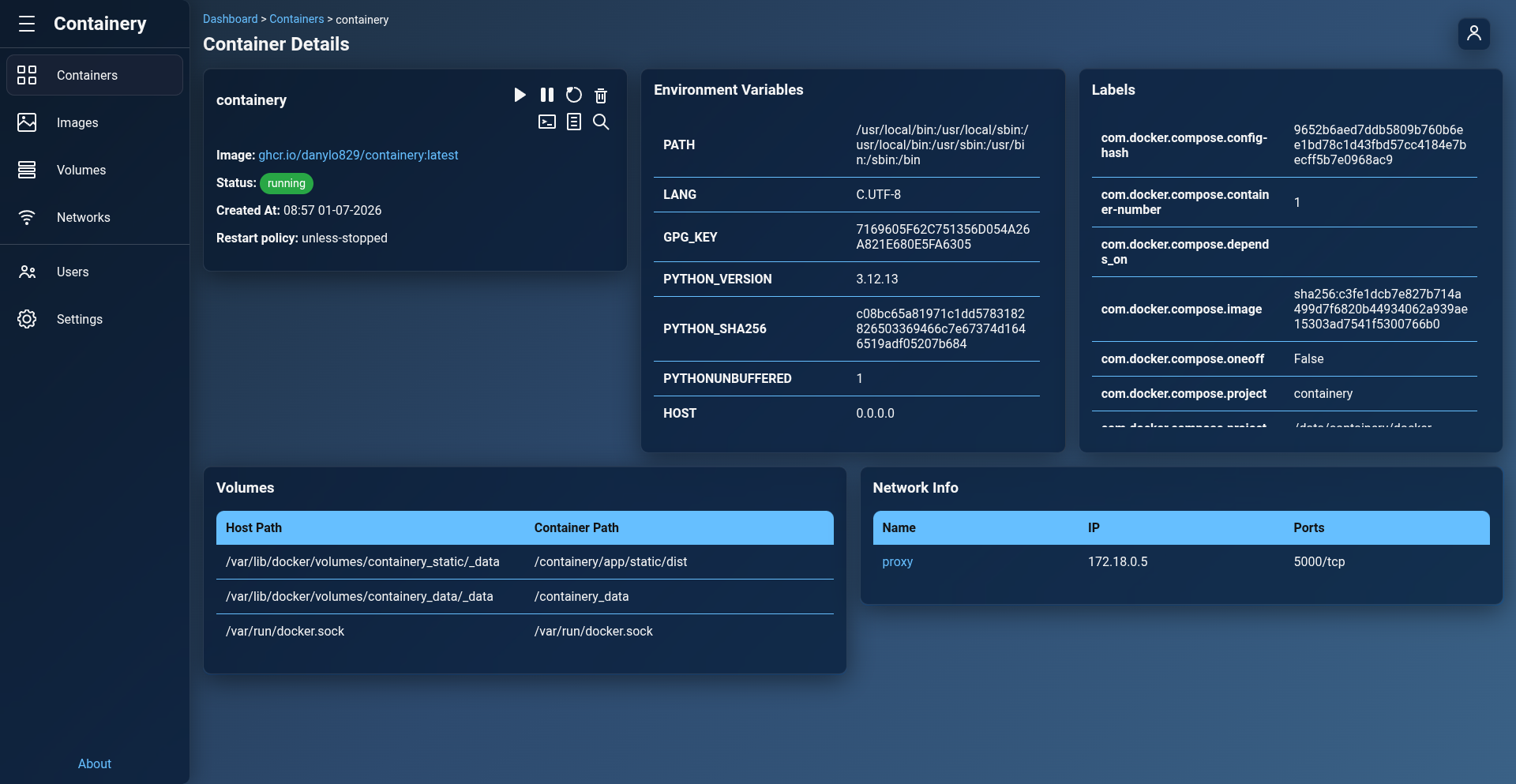The image size is (1516, 784).
Task: Go to the Containers menu item
Action: point(95,75)
